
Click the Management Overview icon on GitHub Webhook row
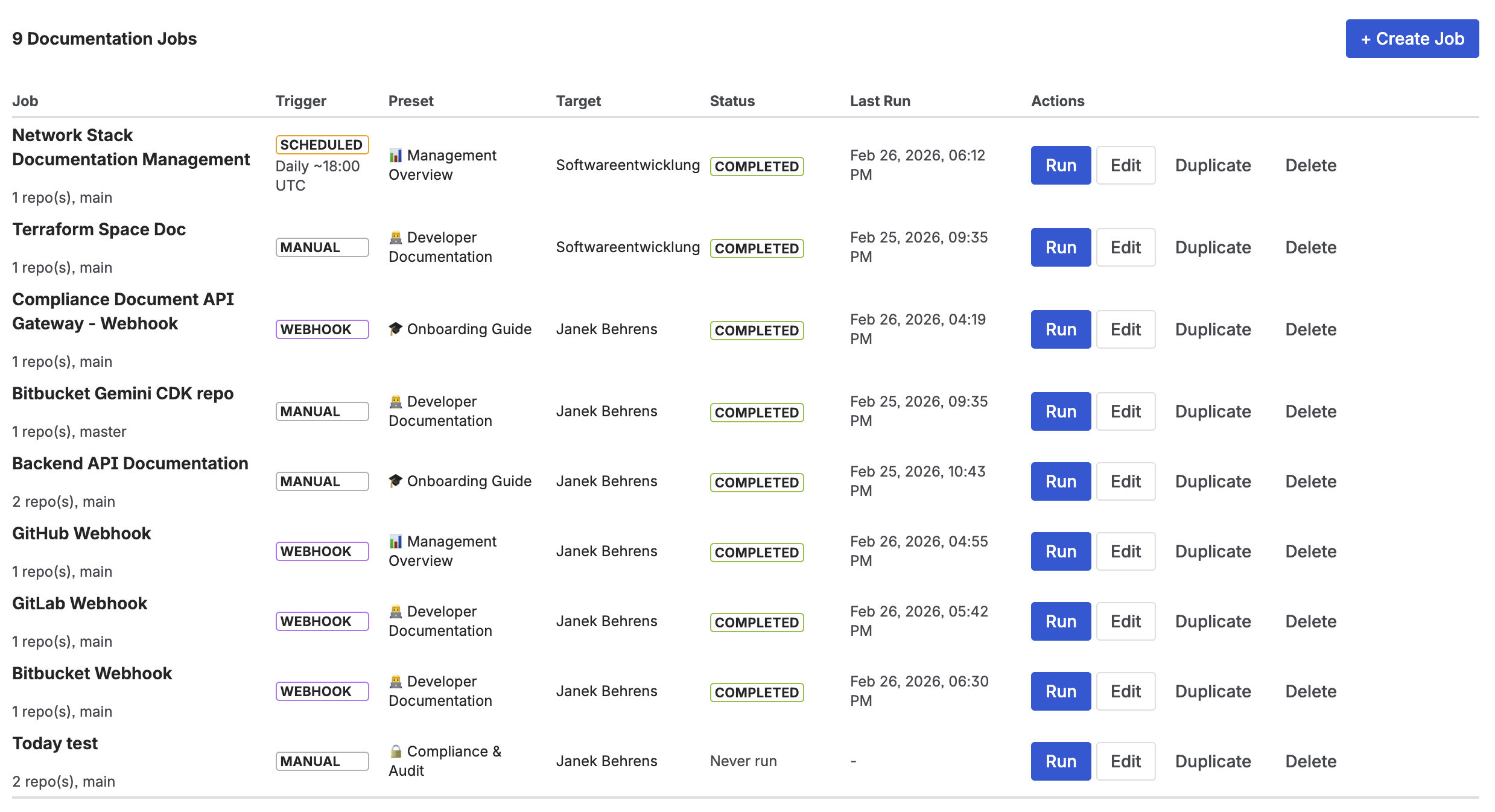click(x=395, y=541)
